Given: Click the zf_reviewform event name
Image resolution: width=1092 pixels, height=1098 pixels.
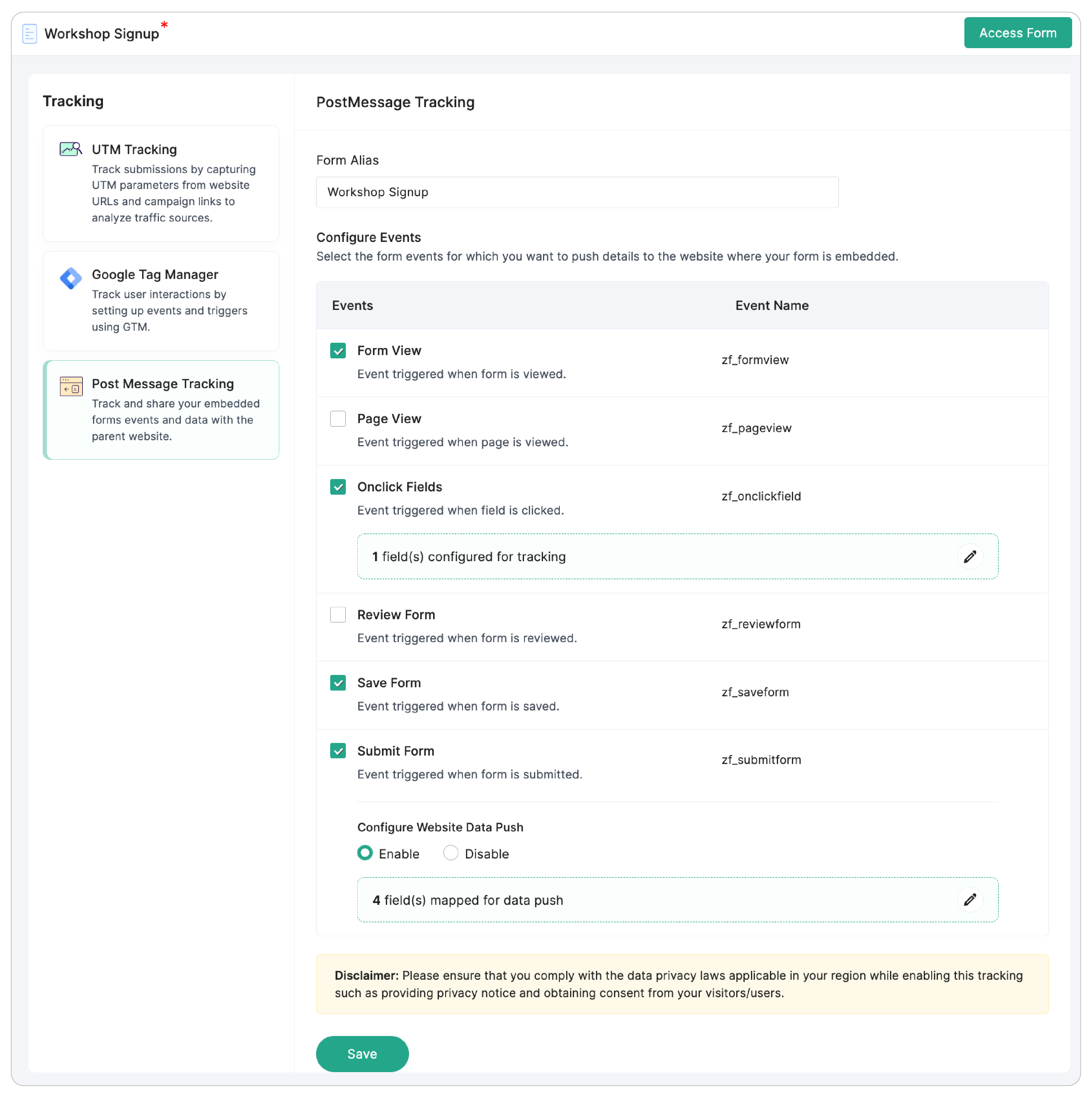Looking at the screenshot, I should 761,624.
